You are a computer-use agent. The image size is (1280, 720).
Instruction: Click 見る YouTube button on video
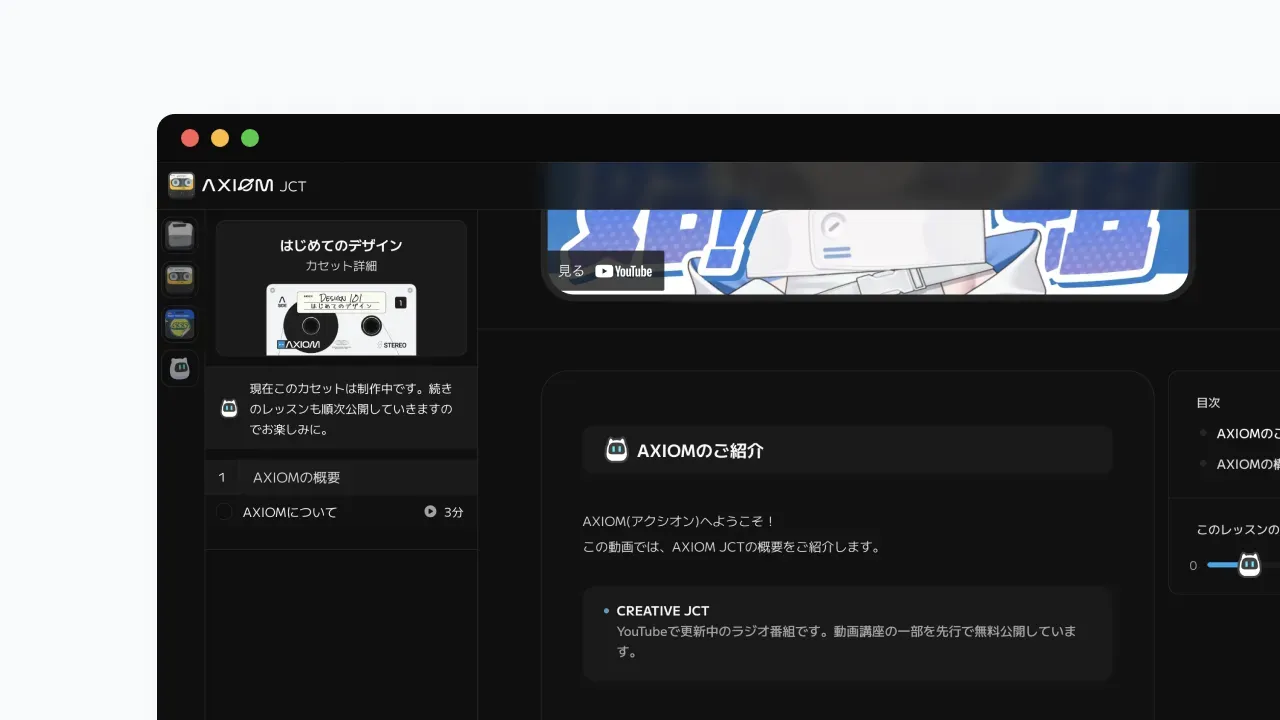[605, 271]
